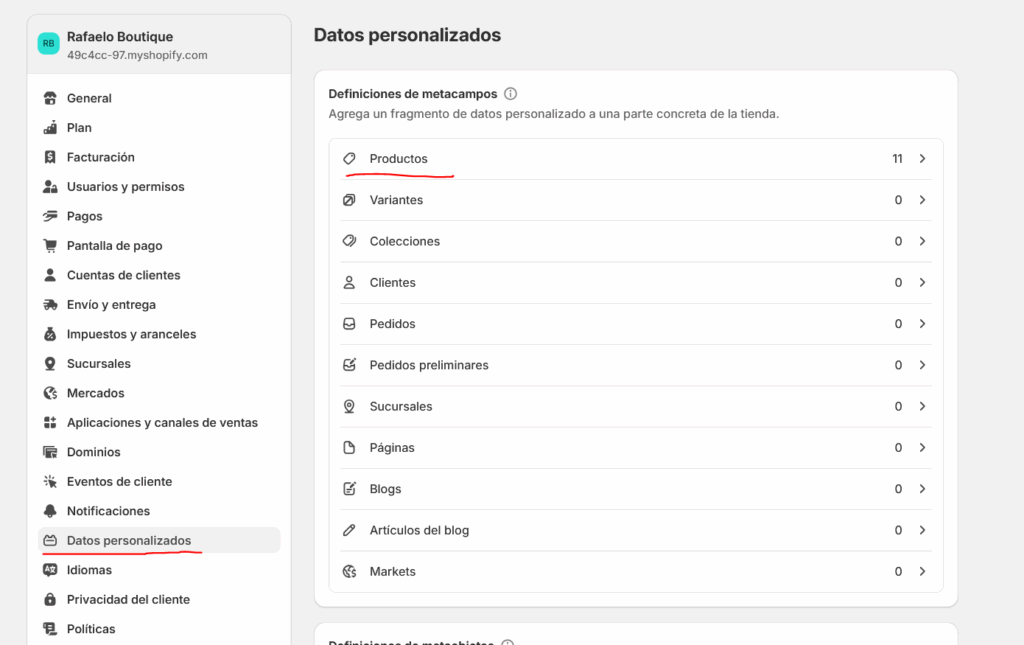Click the Mercados globe icon
Viewport: 1024px width, 645px height.
tap(50, 393)
